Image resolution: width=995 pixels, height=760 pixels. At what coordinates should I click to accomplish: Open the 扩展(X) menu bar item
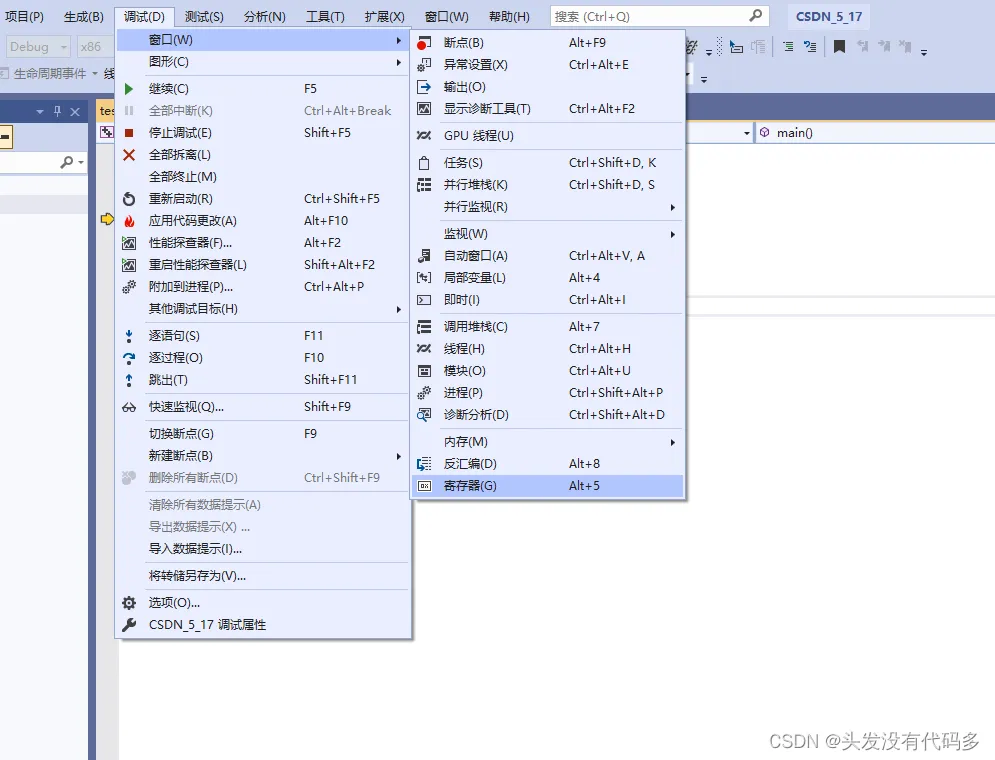click(x=385, y=17)
